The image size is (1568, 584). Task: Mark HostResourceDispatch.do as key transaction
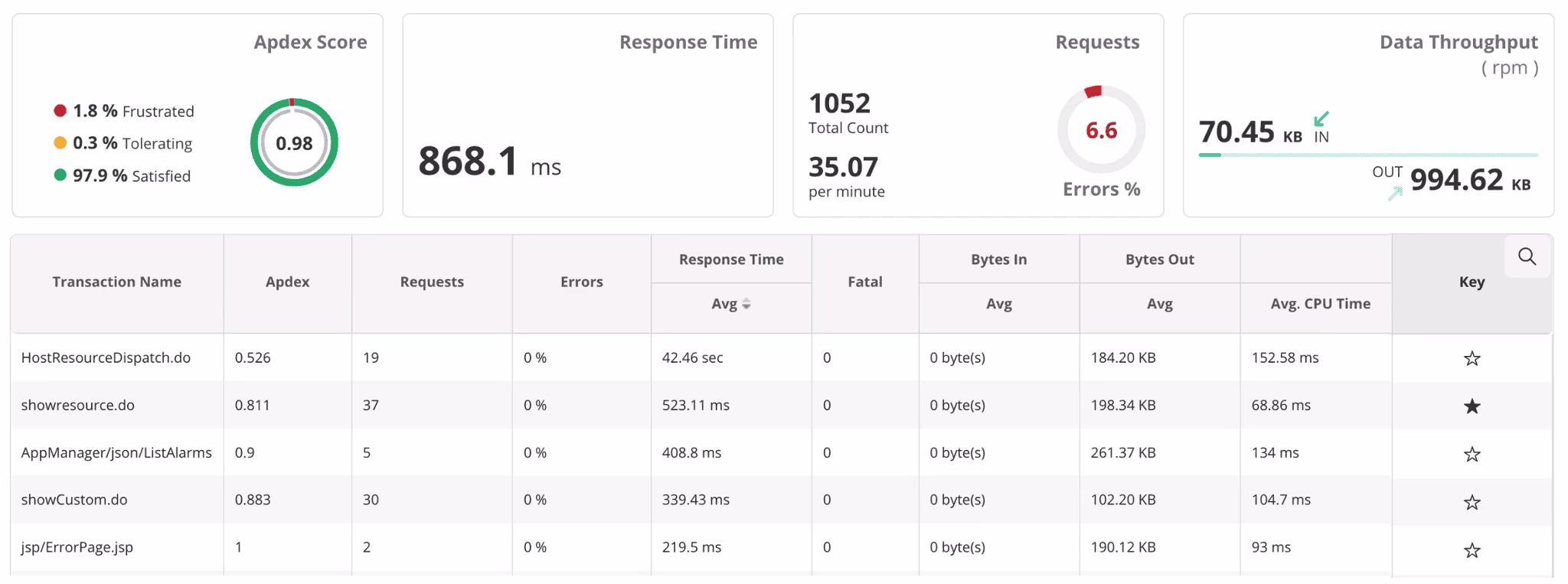tap(1472, 358)
